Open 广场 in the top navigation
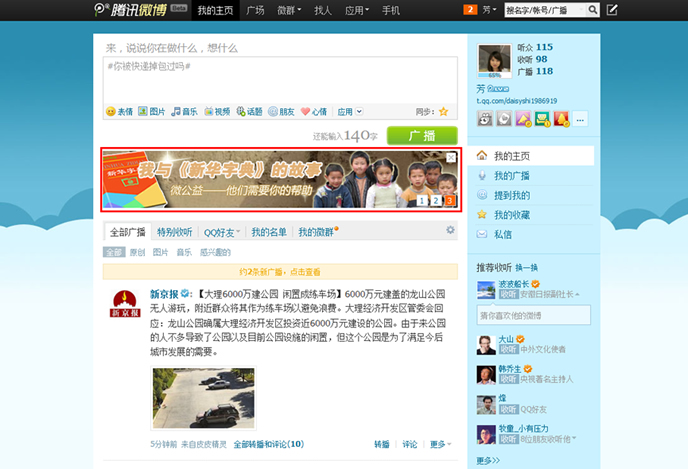The width and height of the screenshot is (690, 469). tap(255, 10)
